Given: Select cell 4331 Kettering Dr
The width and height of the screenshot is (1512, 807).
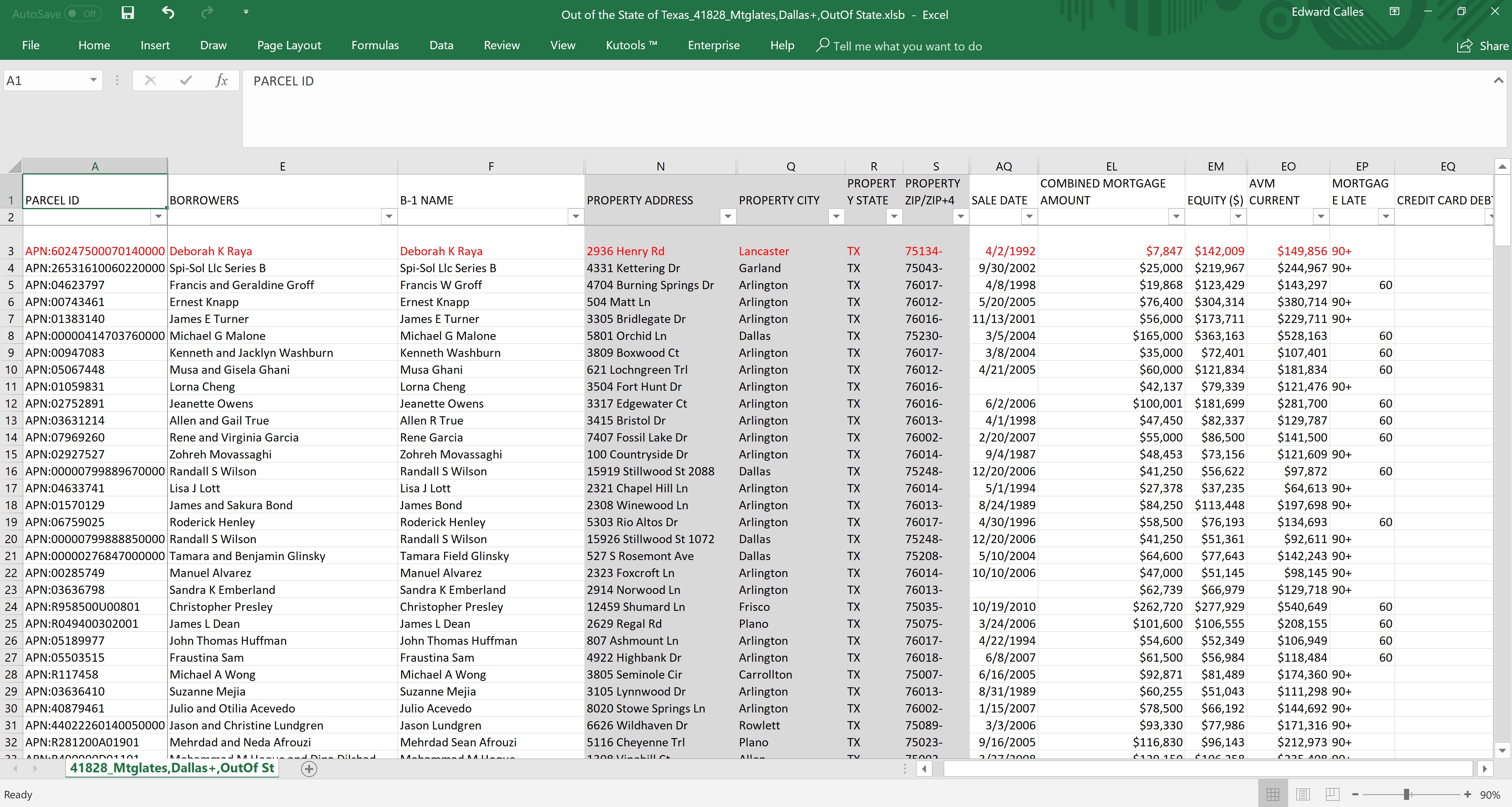Looking at the screenshot, I should [660, 268].
